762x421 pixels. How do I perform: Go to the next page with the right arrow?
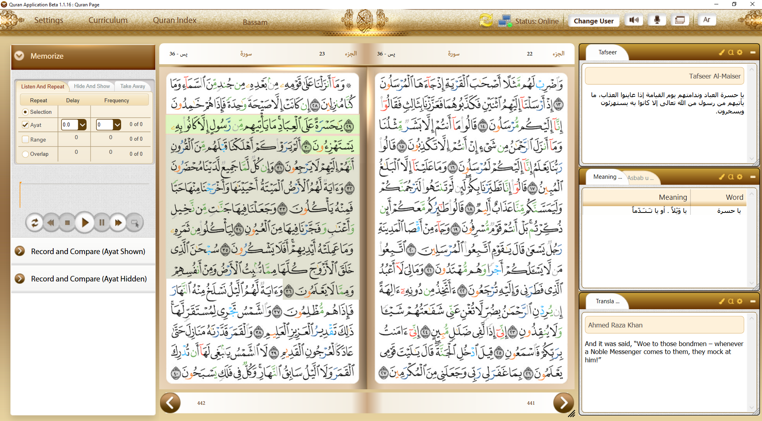tap(563, 402)
